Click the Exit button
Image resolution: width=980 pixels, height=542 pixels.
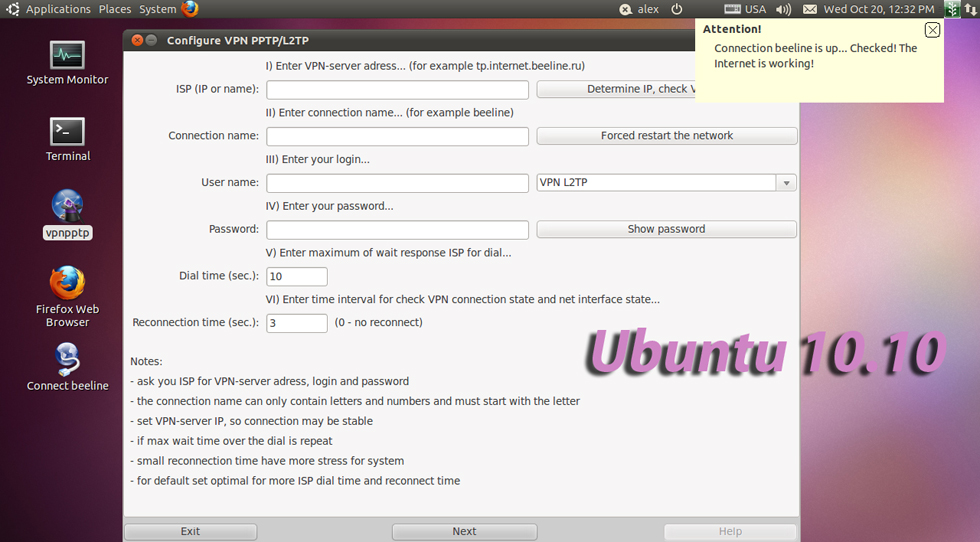tap(191, 531)
